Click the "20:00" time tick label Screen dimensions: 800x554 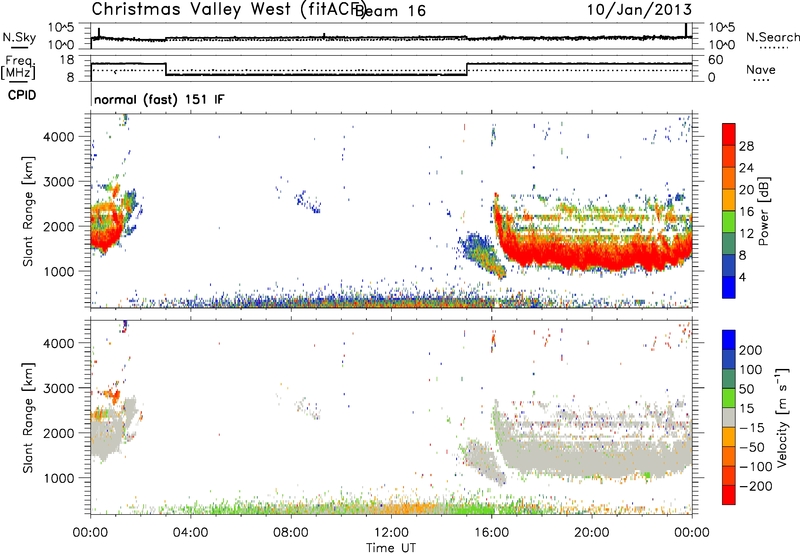coord(592,533)
